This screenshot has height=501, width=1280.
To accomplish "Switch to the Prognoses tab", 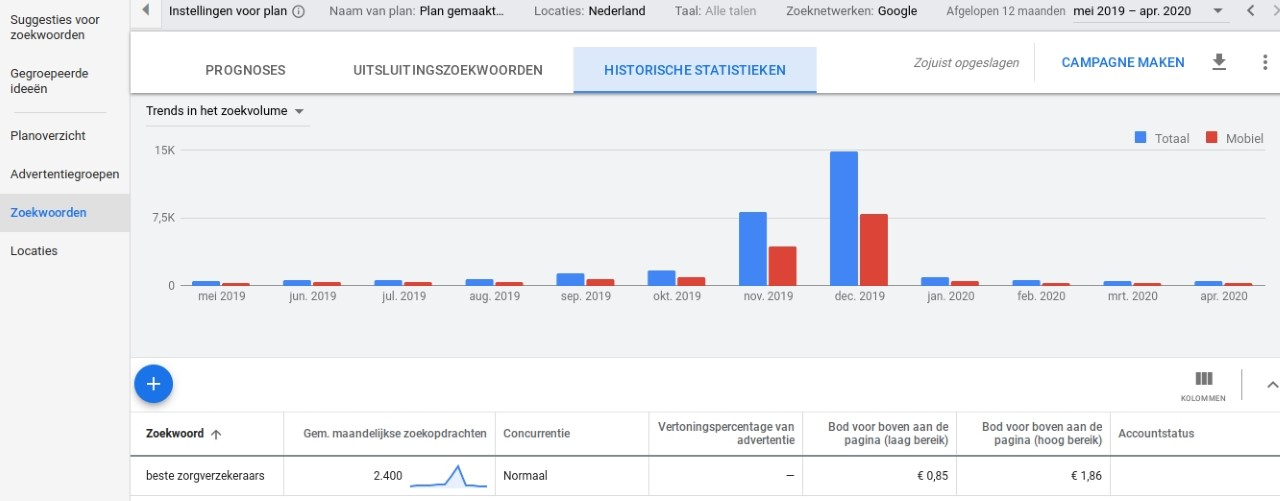I will tap(245, 70).
